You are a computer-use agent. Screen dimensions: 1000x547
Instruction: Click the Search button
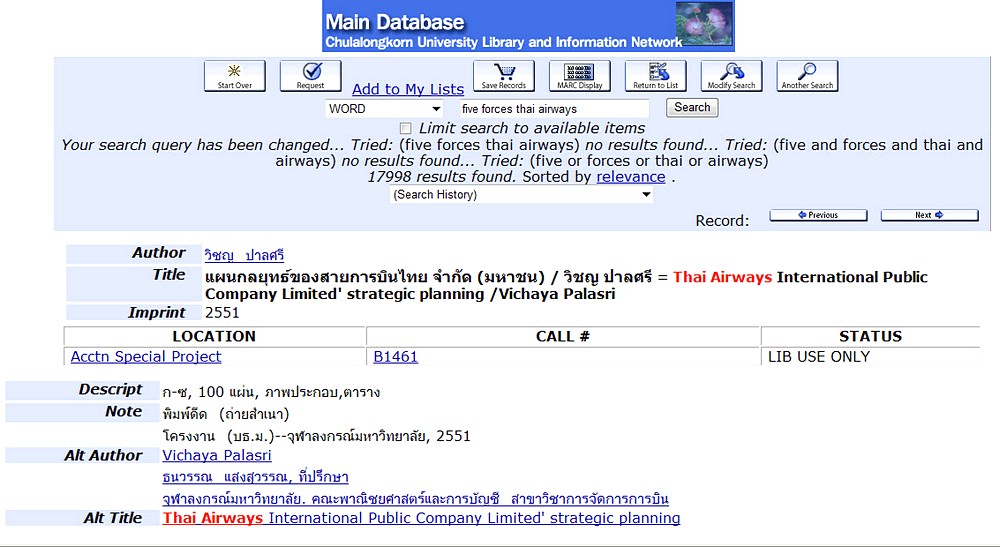(692, 108)
